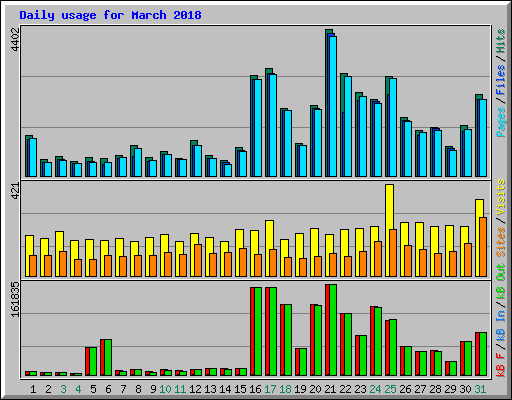The image size is (512, 400).
Task: Click day 1 on the x-axis
Action: [33, 389]
